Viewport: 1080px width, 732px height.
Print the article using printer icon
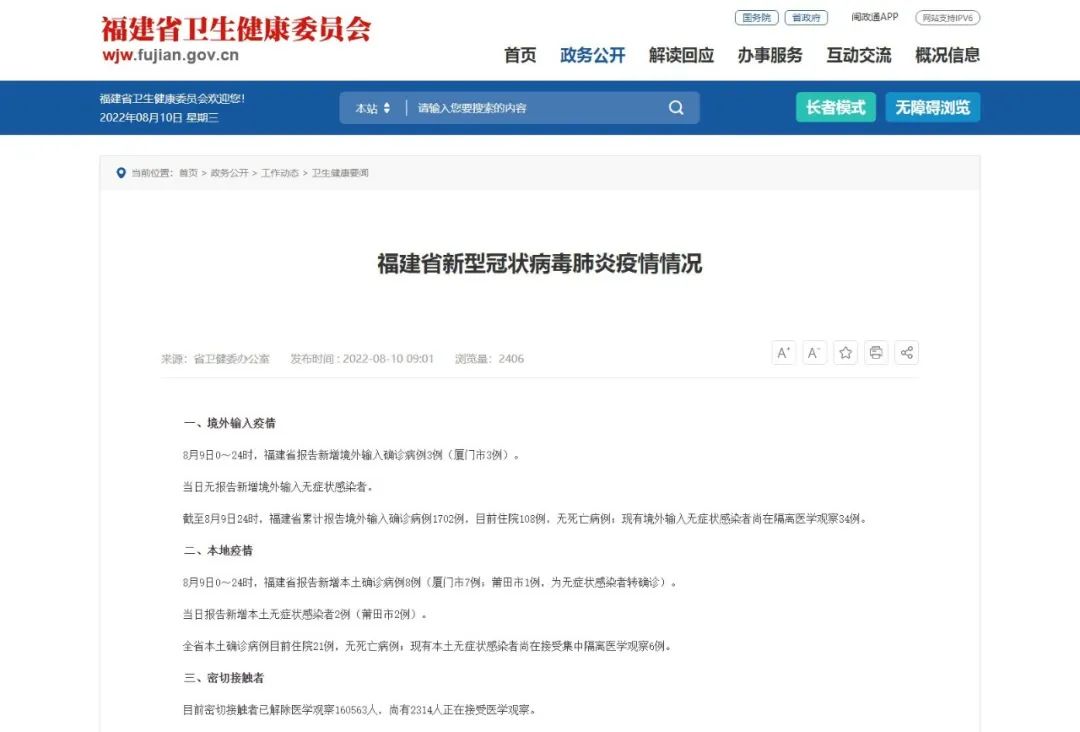(x=876, y=353)
